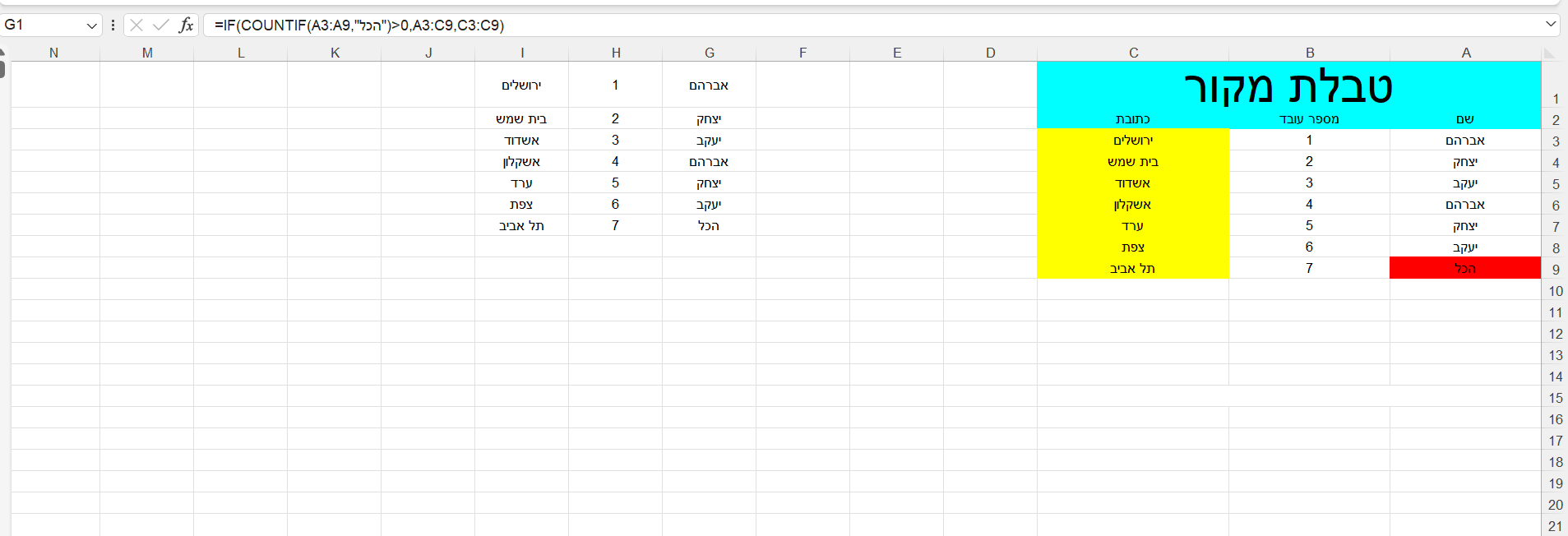Select column H header
1568x536 pixels.
(x=616, y=53)
